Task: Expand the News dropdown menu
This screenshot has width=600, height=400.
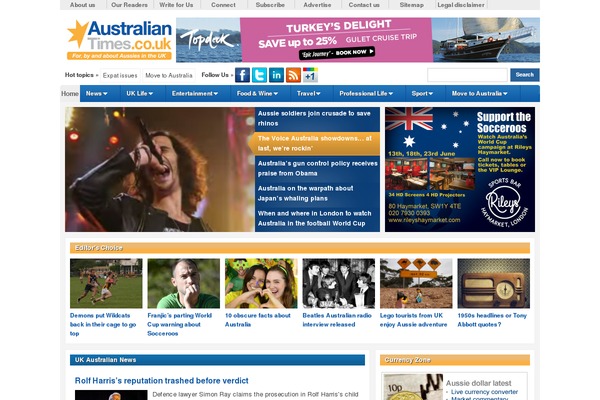Action: pyautogui.click(x=96, y=93)
